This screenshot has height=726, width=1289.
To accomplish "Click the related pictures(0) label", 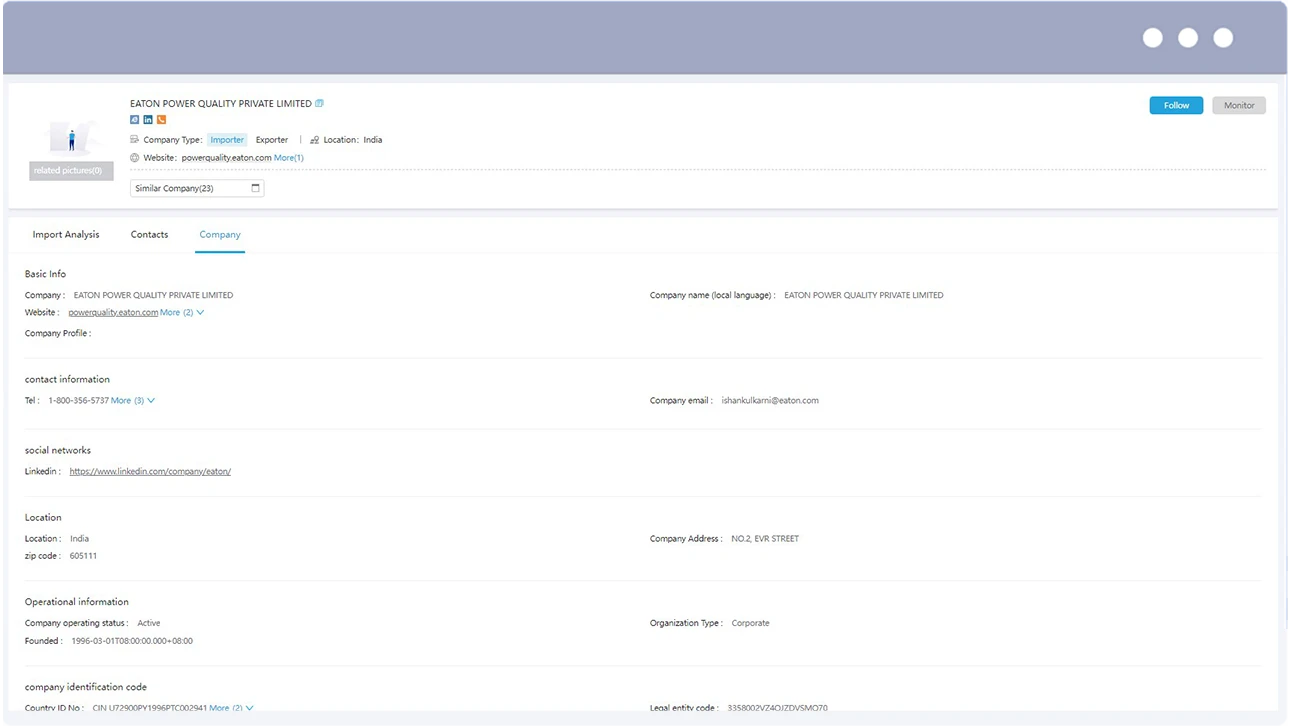I will (x=71, y=171).
